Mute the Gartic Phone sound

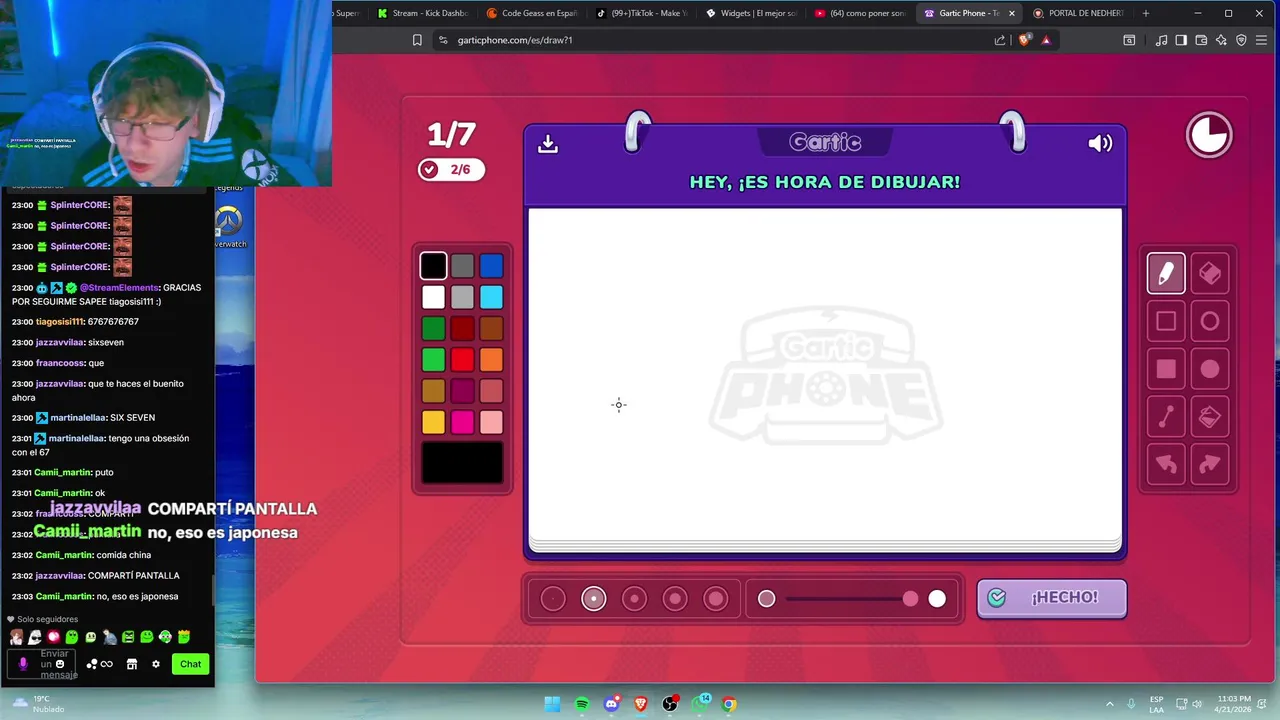pos(1100,143)
